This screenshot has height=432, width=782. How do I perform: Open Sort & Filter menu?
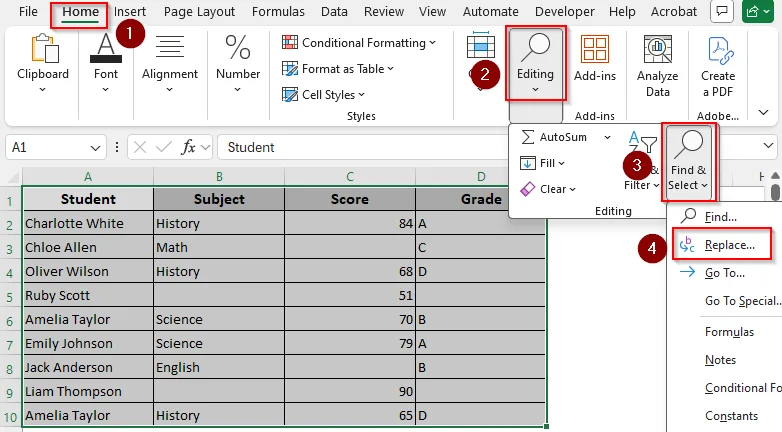[642, 161]
